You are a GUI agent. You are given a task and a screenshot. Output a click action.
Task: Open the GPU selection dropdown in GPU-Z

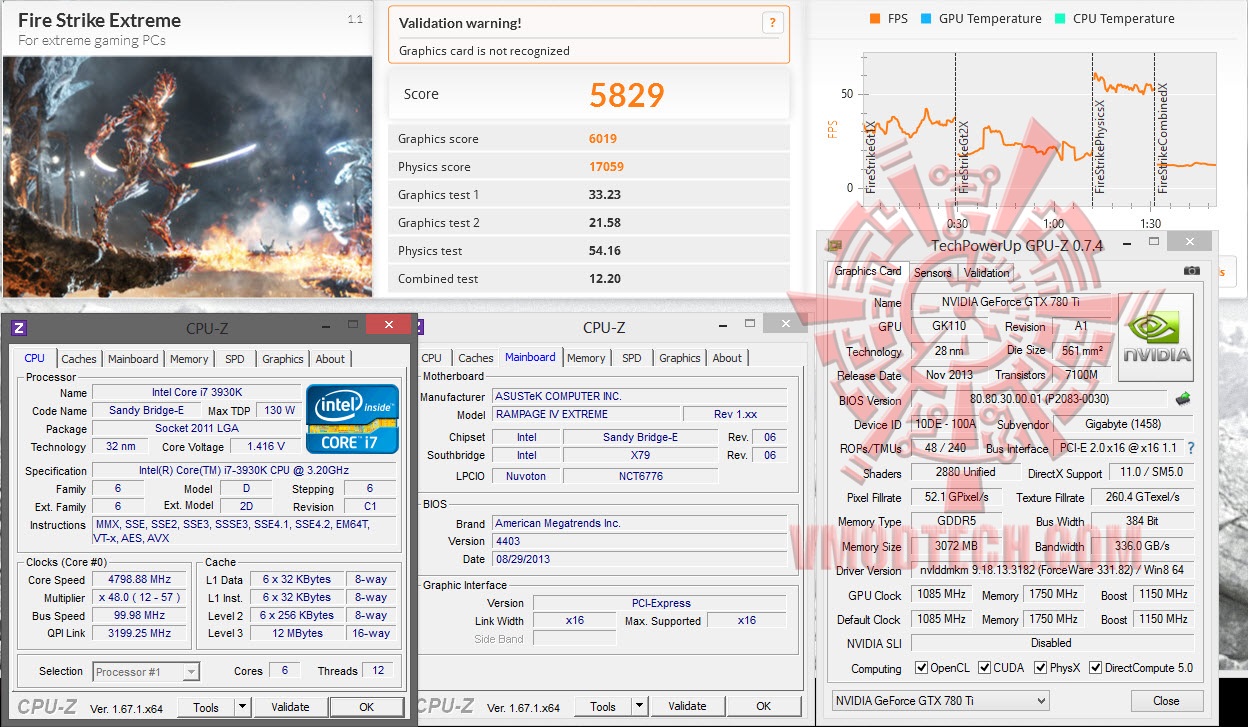pos(940,701)
